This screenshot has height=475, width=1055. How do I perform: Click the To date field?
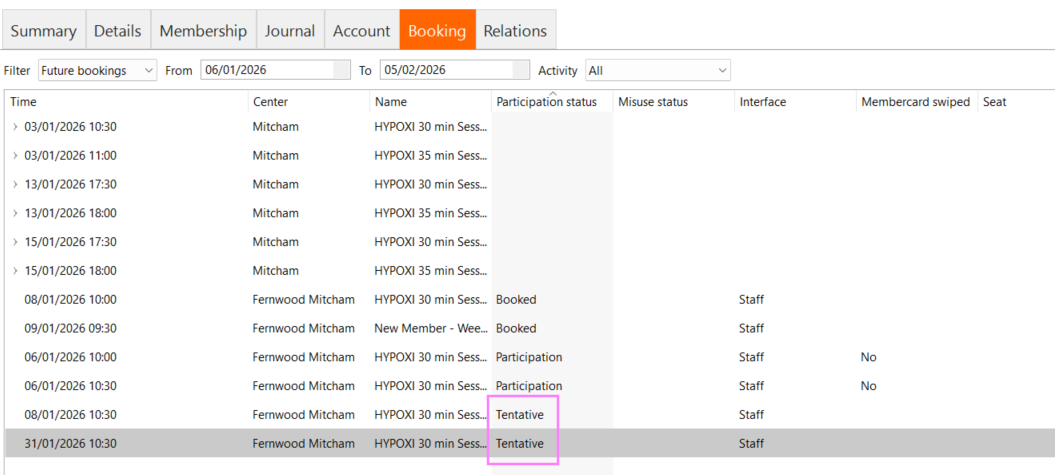[x=444, y=70]
